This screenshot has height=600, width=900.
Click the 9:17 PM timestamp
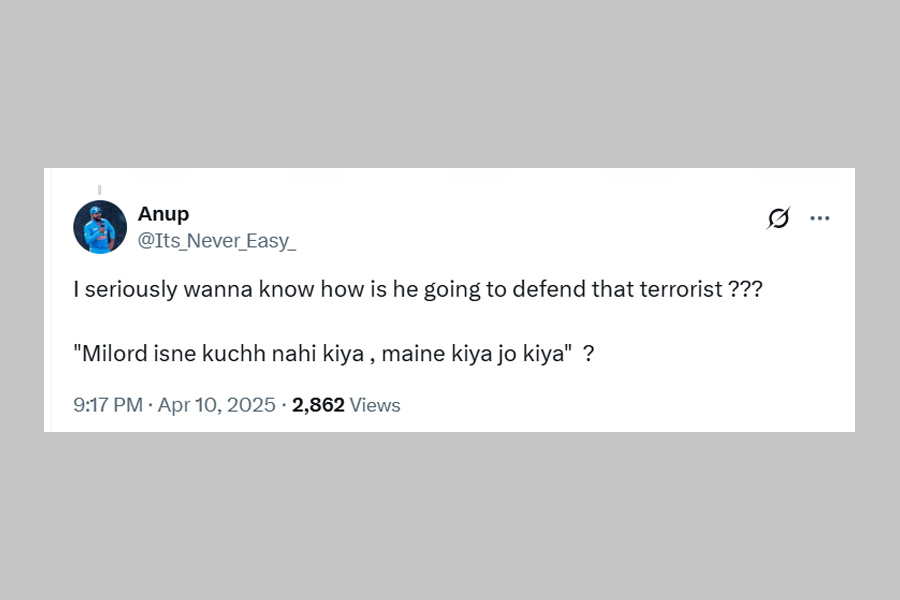108,405
